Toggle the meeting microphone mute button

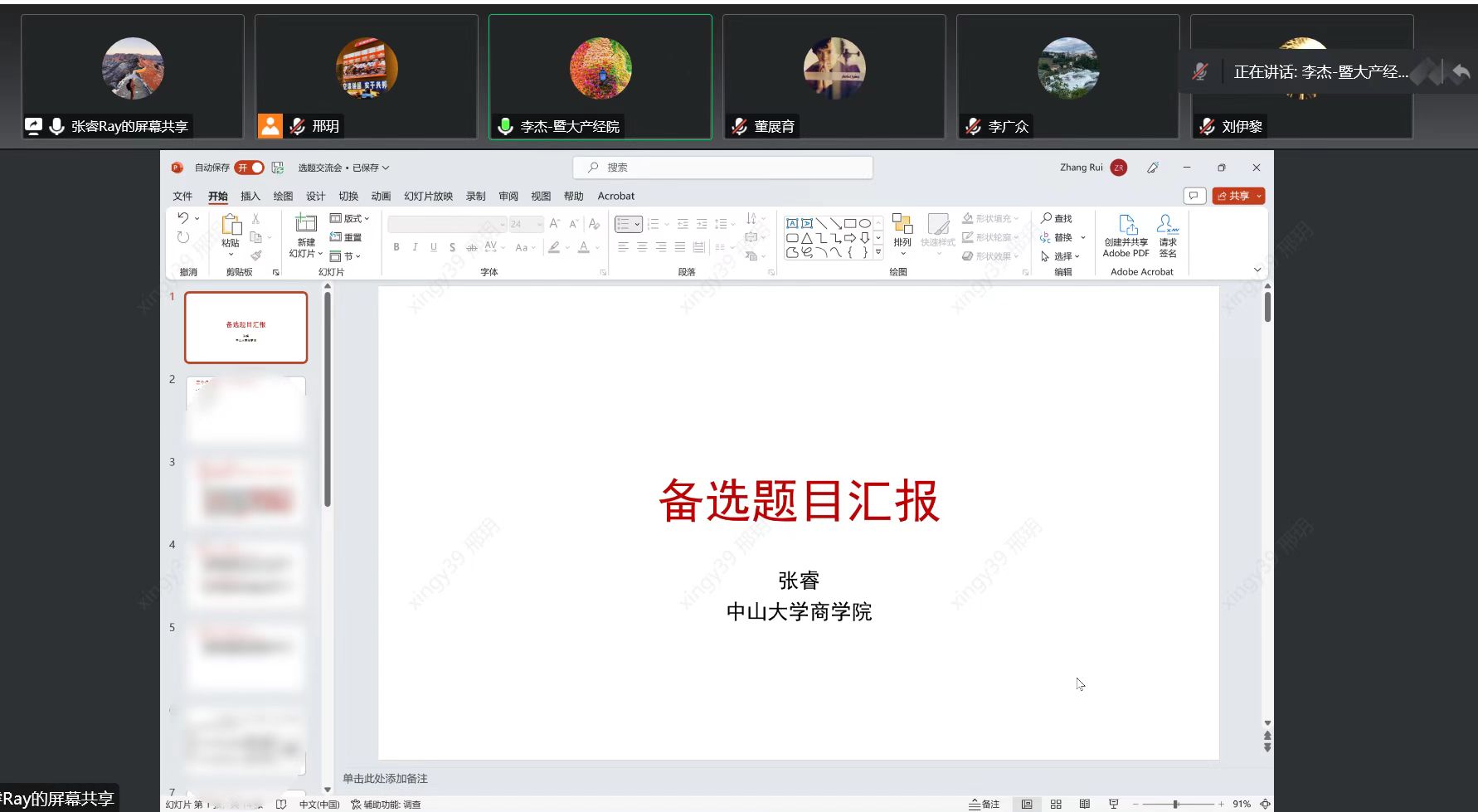pos(1200,72)
